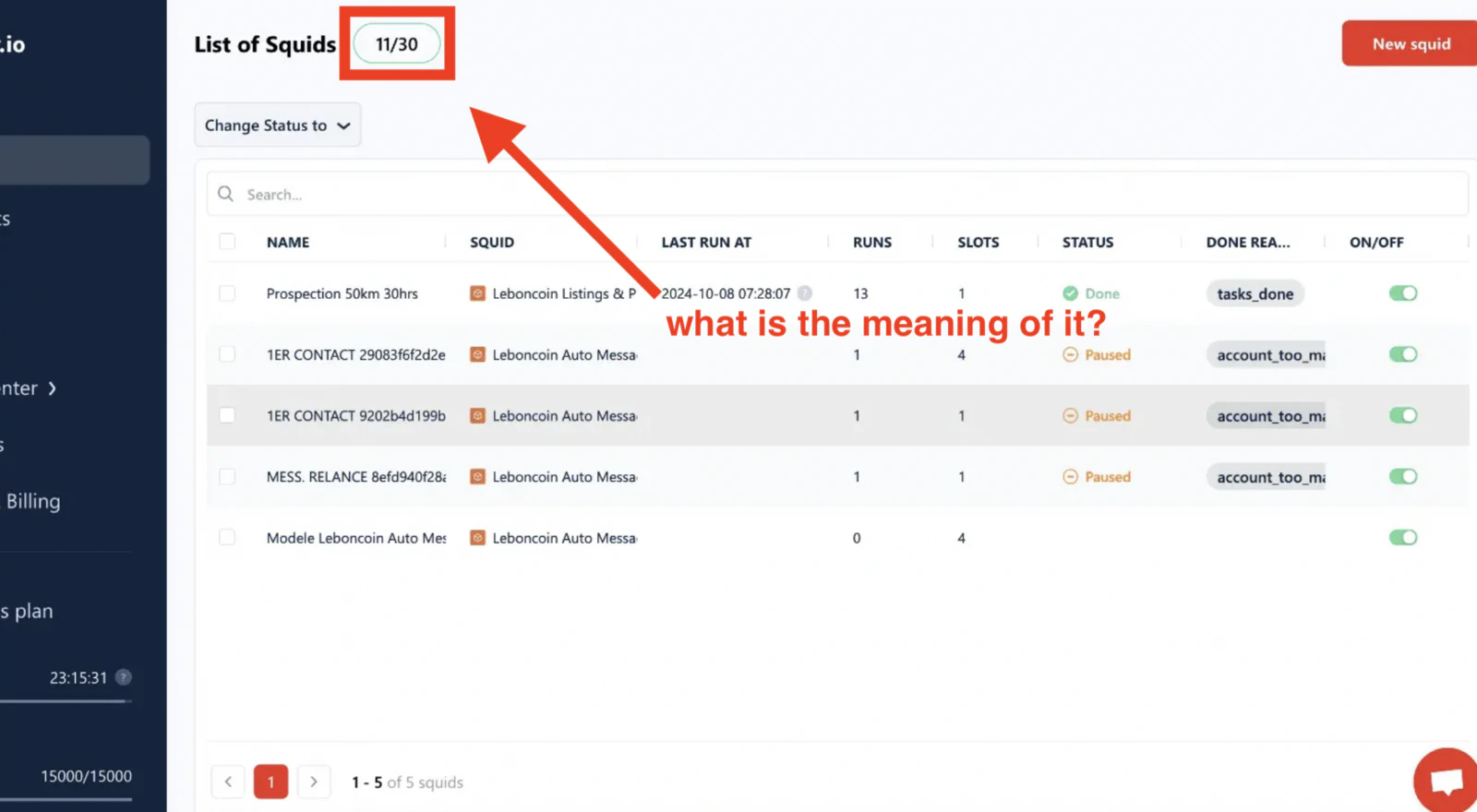Click account_too_ma tag in MESS. RELANCE row
The height and width of the screenshot is (812, 1477).
point(1266,476)
